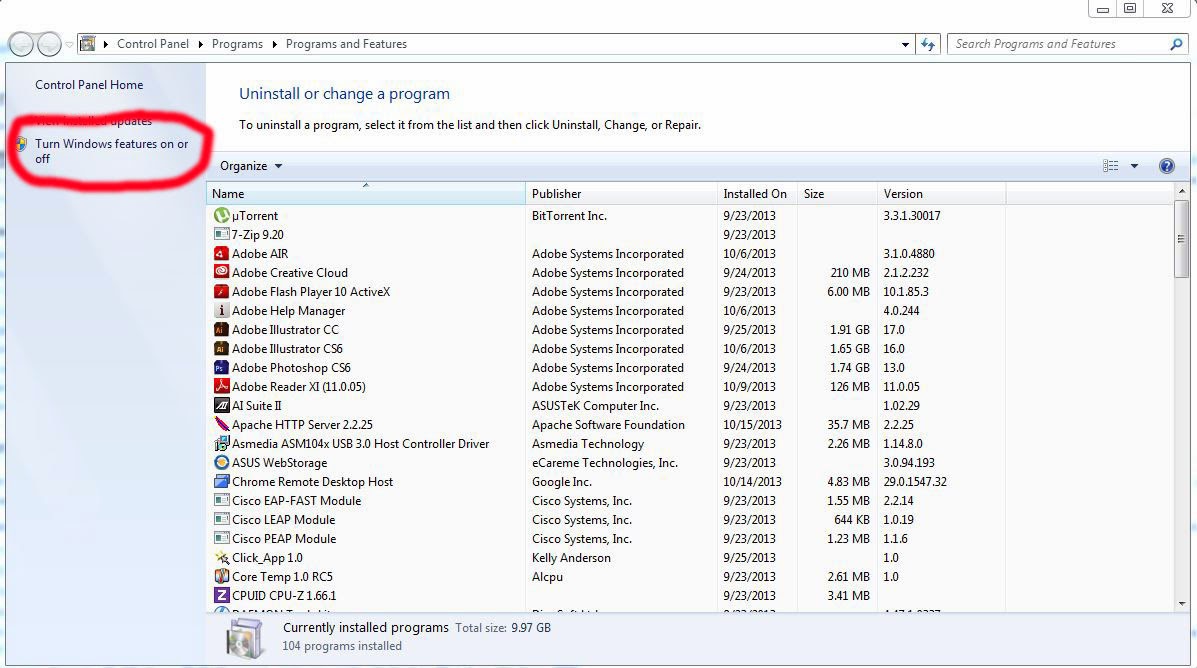Viewport: 1197px width, 668px height.
Task: Click the Adobe Flash Player icon
Action: point(221,292)
